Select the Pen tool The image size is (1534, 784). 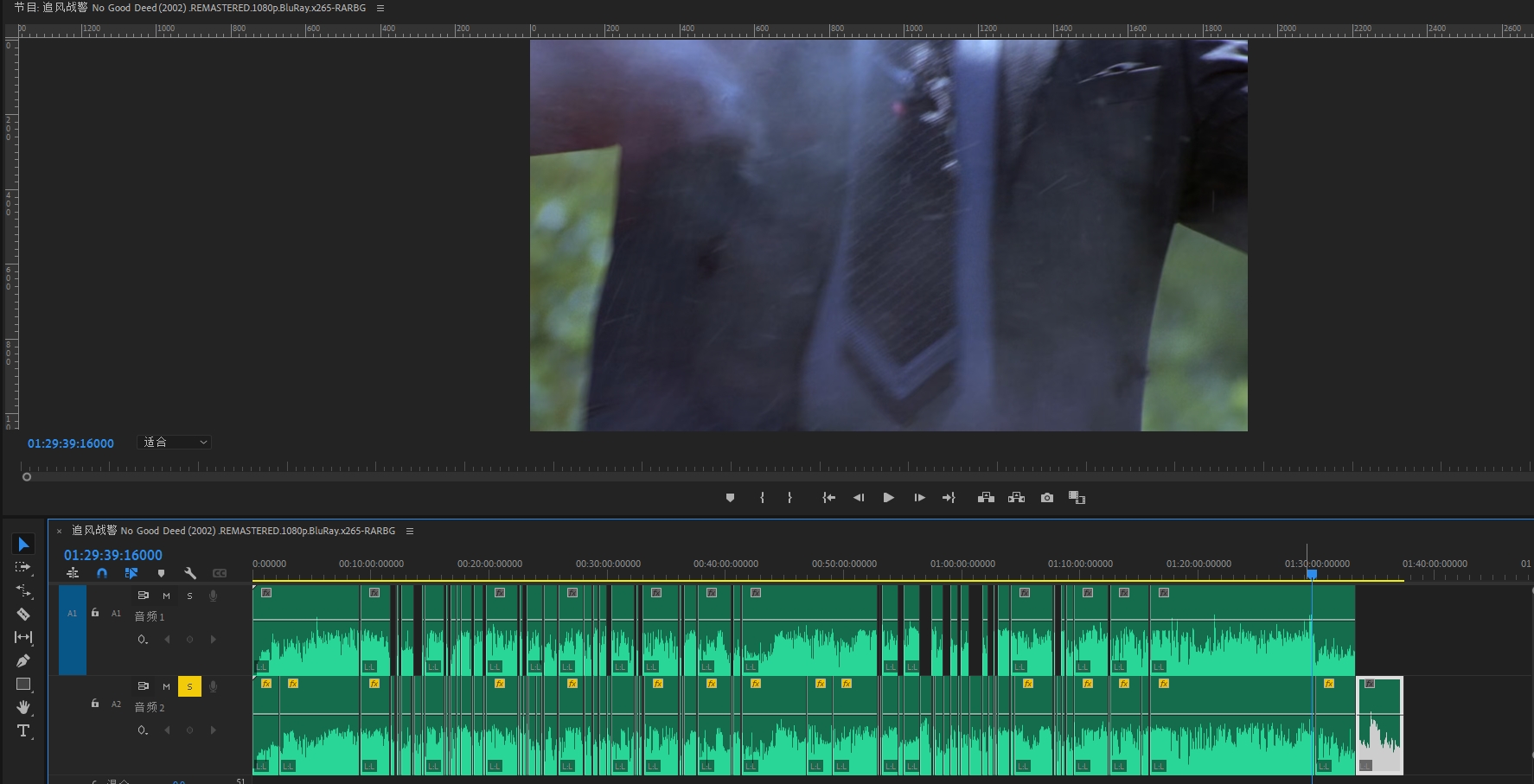23,660
